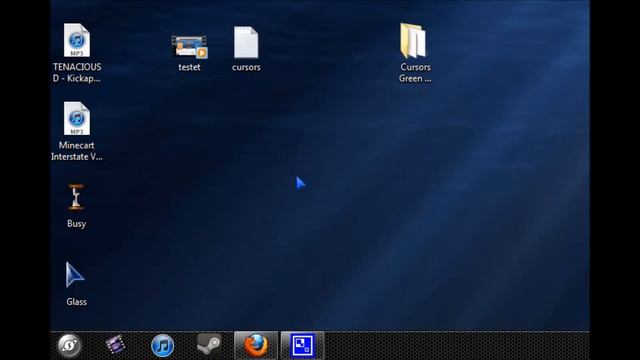The height and width of the screenshot is (360, 640).
Task: Click the 'cursors' file name label
Action: click(x=246, y=67)
